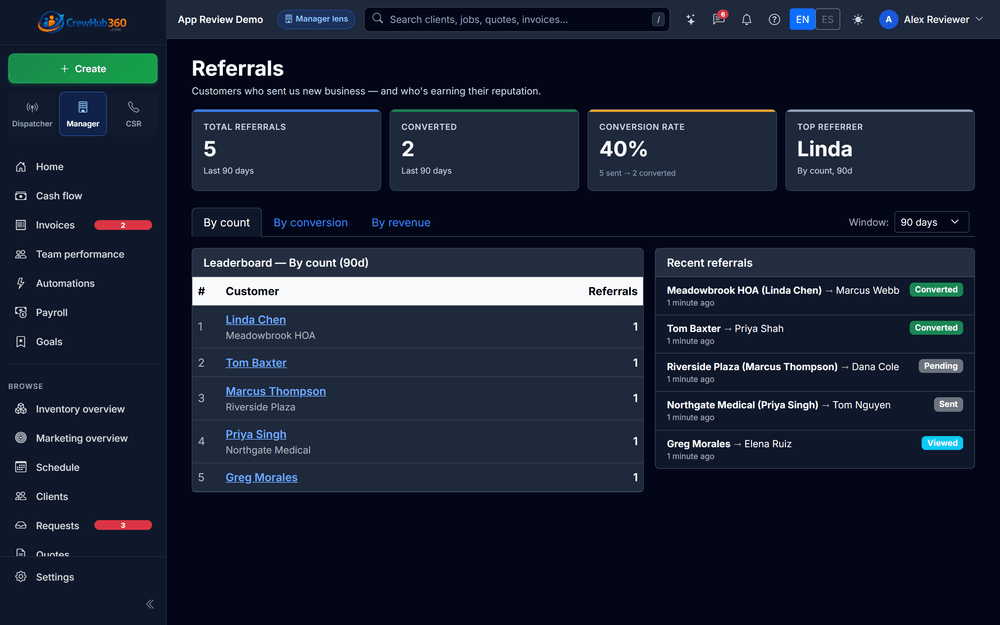The width and height of the screenshot is (1000, 625).
Task: Open Clients page
Action: 83,496
